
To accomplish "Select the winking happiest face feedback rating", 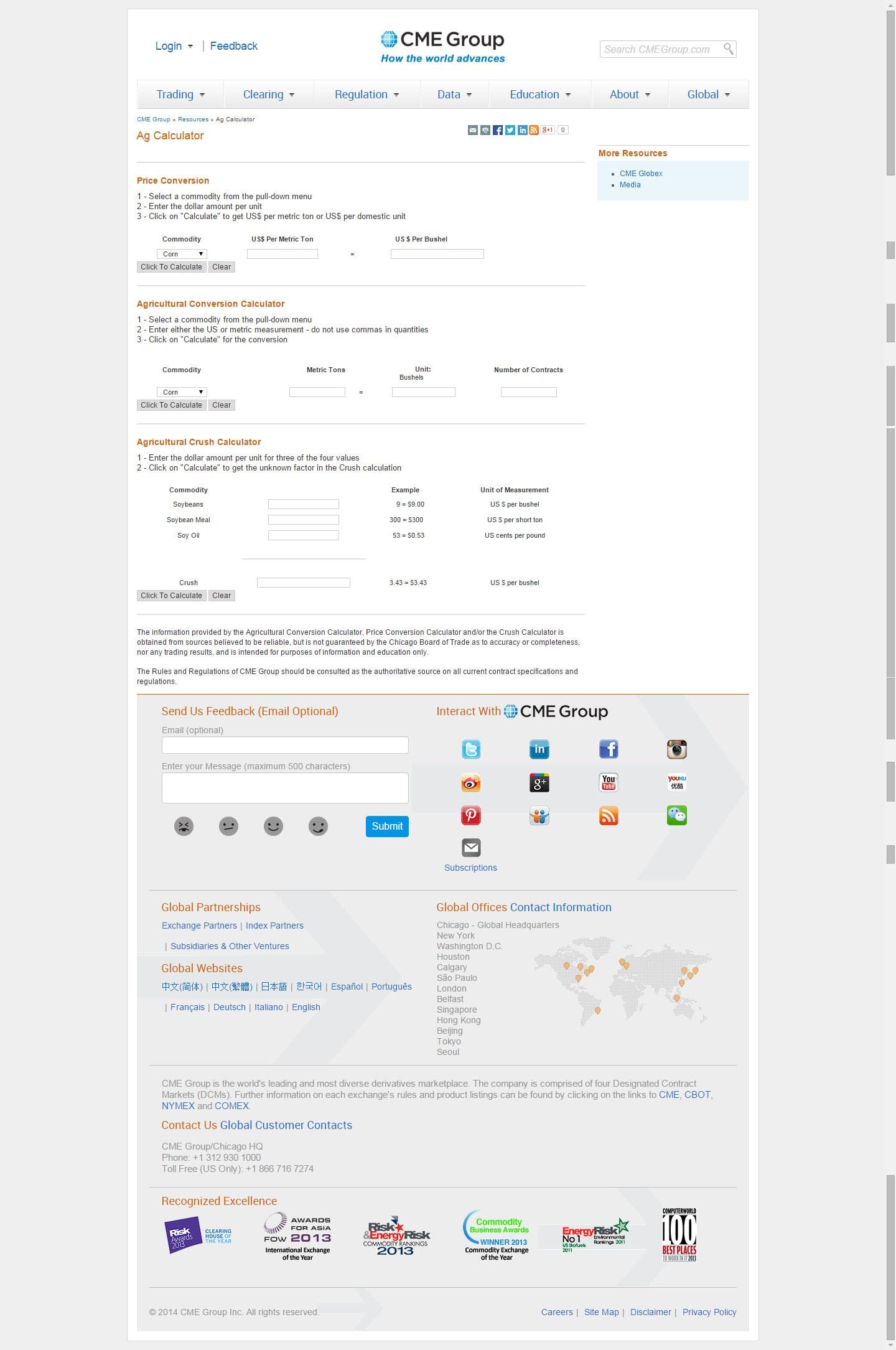I will pyautogui.click(x=318, y=826).
